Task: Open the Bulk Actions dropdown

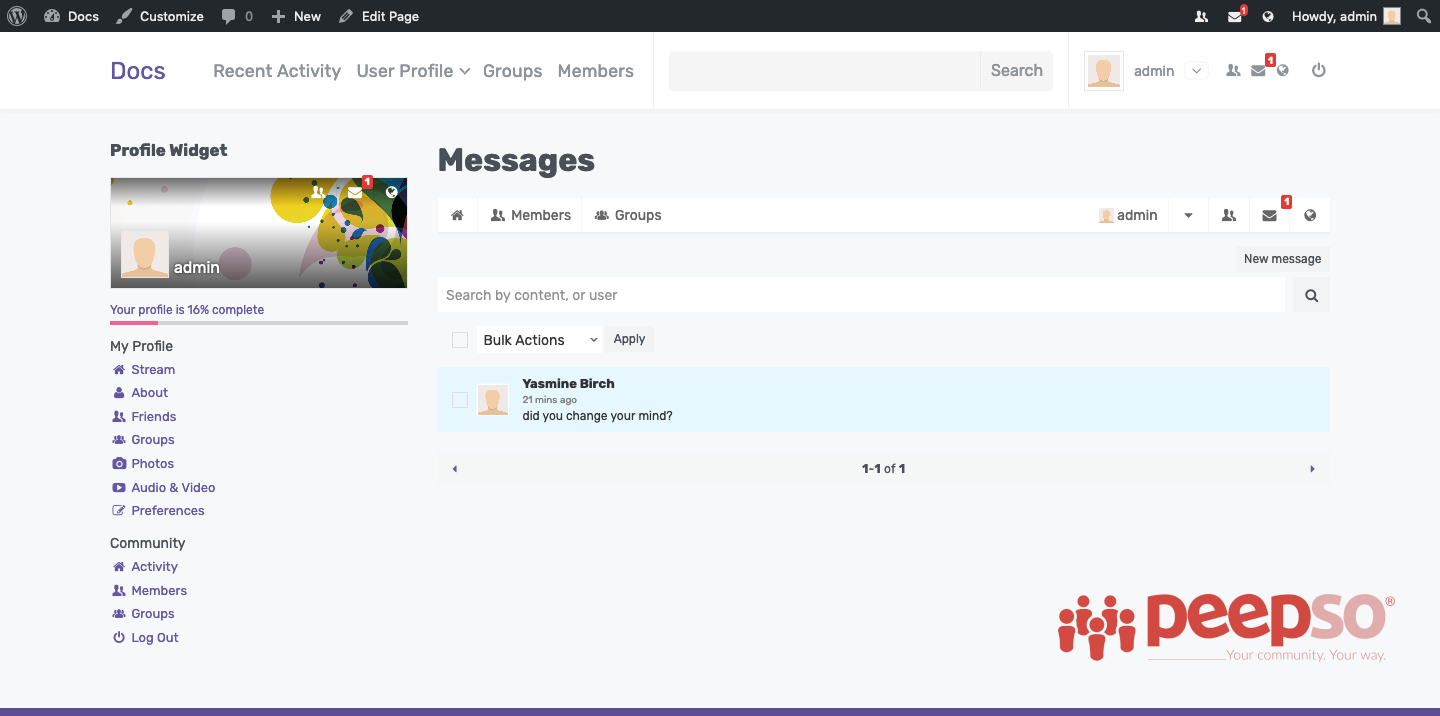Action: (x=540, y=340)
